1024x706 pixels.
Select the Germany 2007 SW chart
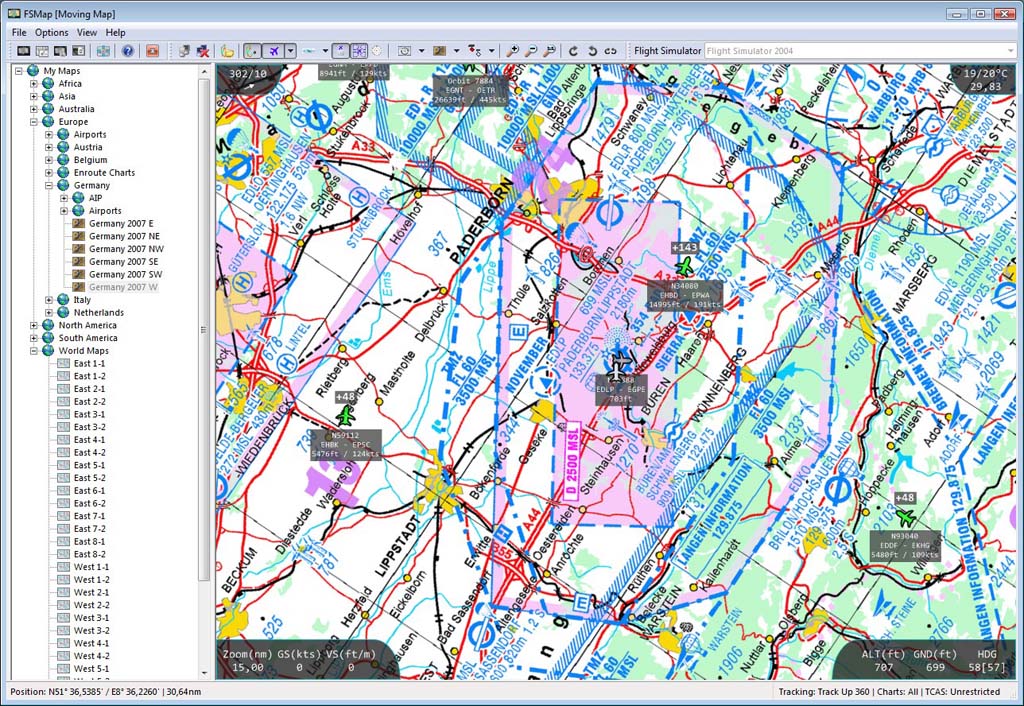pyautogui.click(x=125, y=274)
